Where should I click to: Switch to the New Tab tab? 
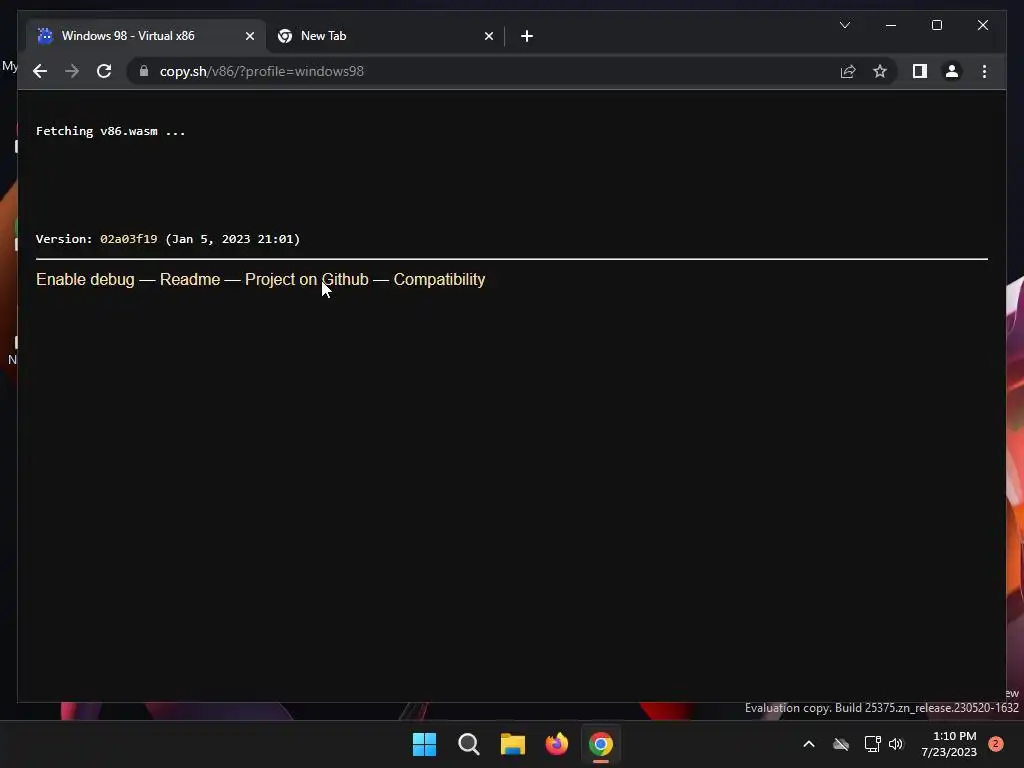click(385, 36)
